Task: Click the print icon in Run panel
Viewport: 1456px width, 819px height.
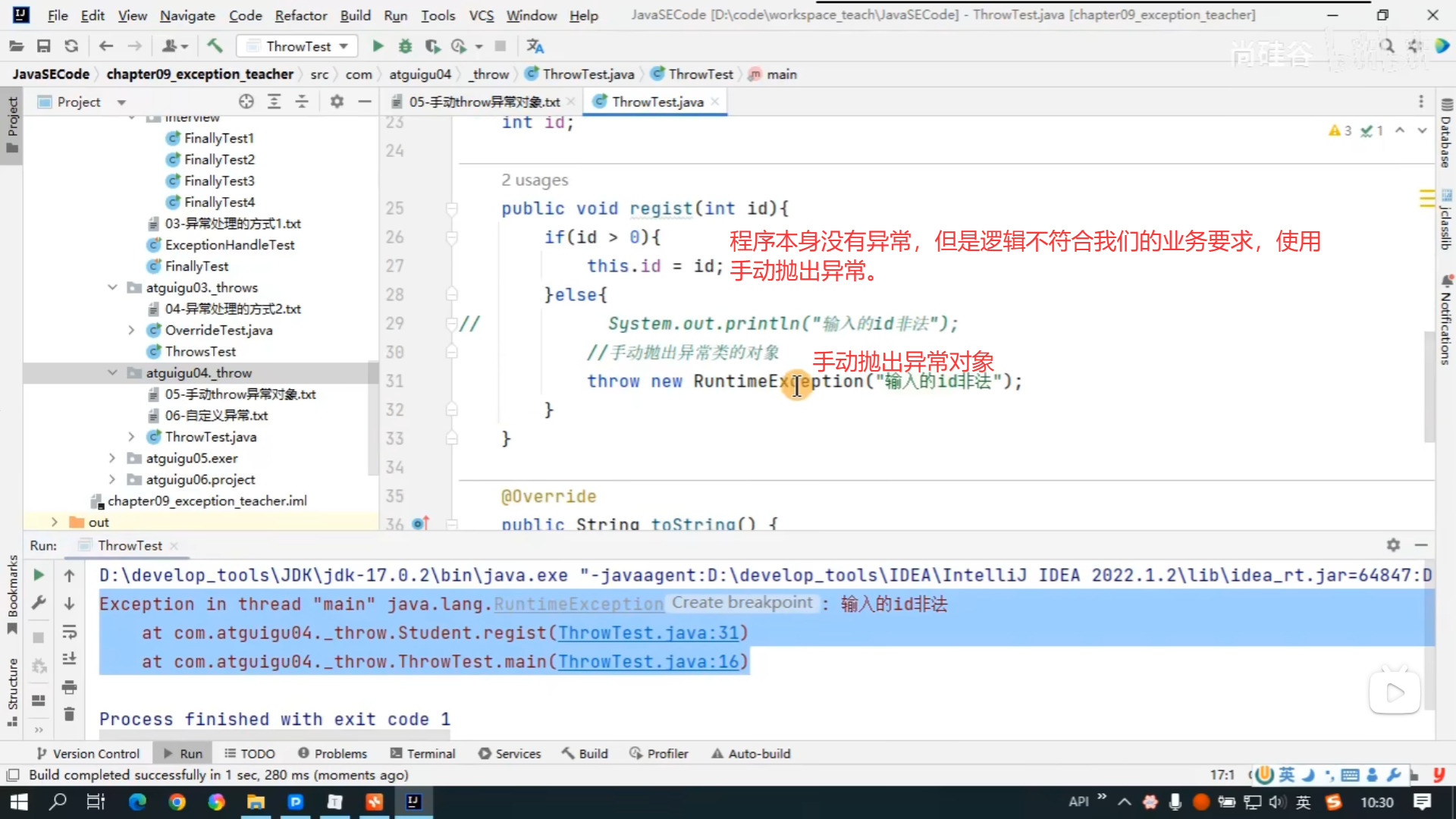Action: [69, 687]
